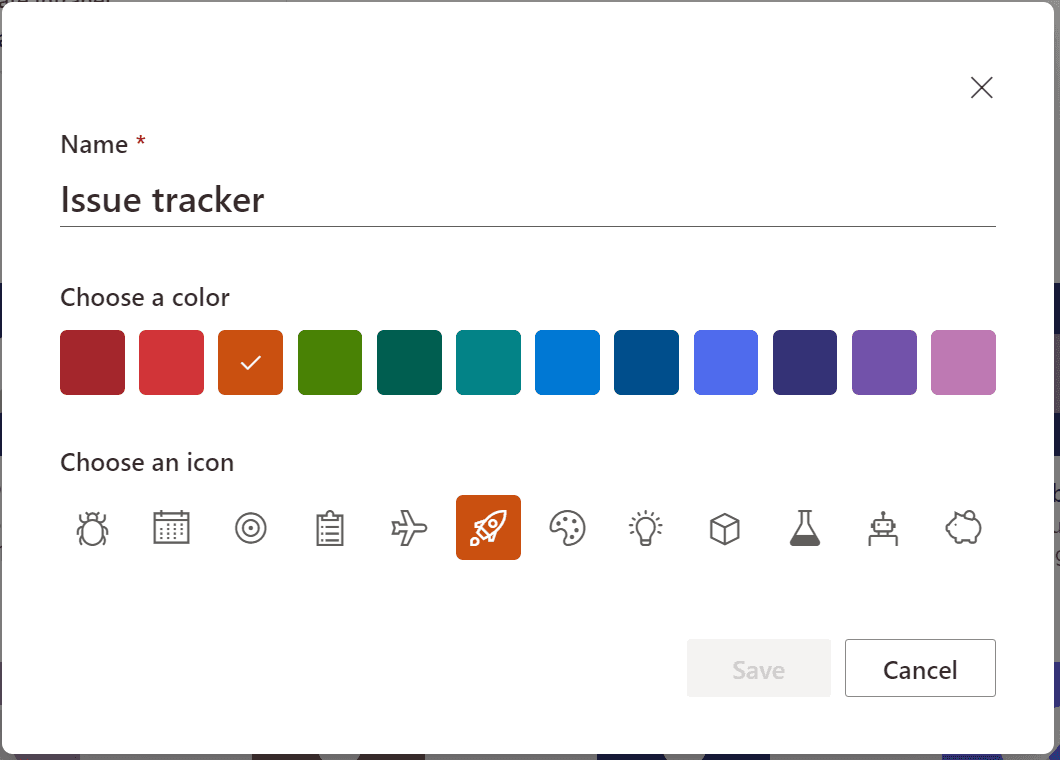Image resolution: width=1060 pixels, height=760 pixels.
Task: Select the dark green color swatch
Action: pos(409,362)
